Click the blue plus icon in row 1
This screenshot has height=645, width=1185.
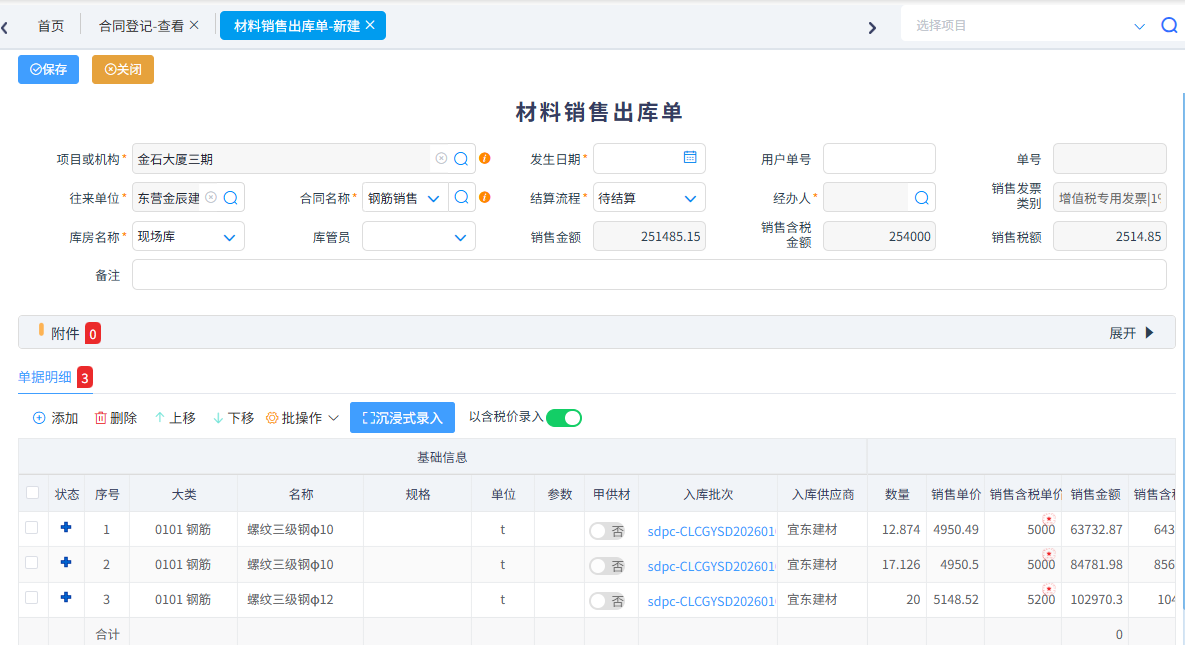[x=66, y=527]
